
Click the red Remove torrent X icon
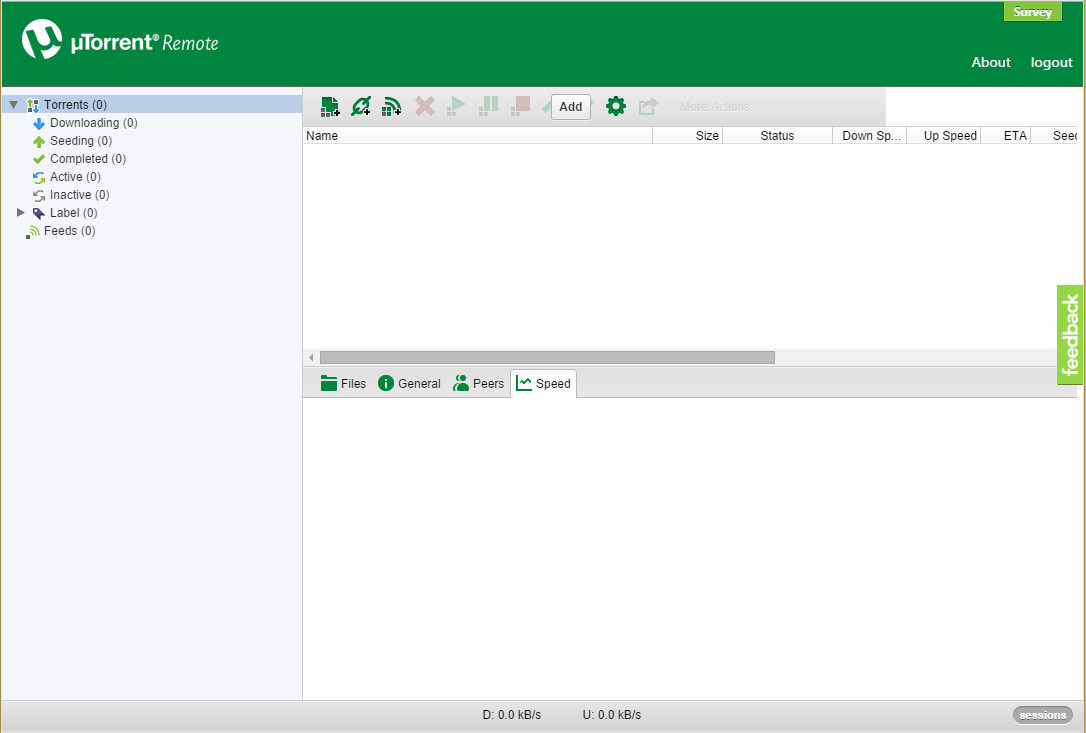[425, 106]
